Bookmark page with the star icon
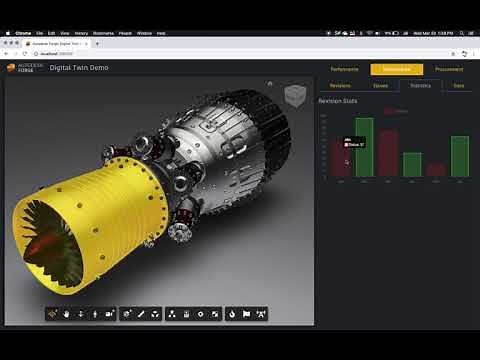 [453, 54]
